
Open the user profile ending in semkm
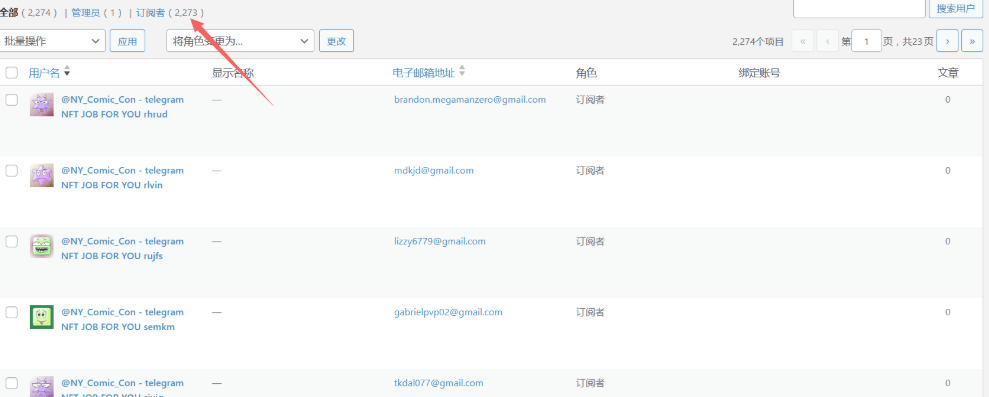pyautogui.click(x=122, y=319)
